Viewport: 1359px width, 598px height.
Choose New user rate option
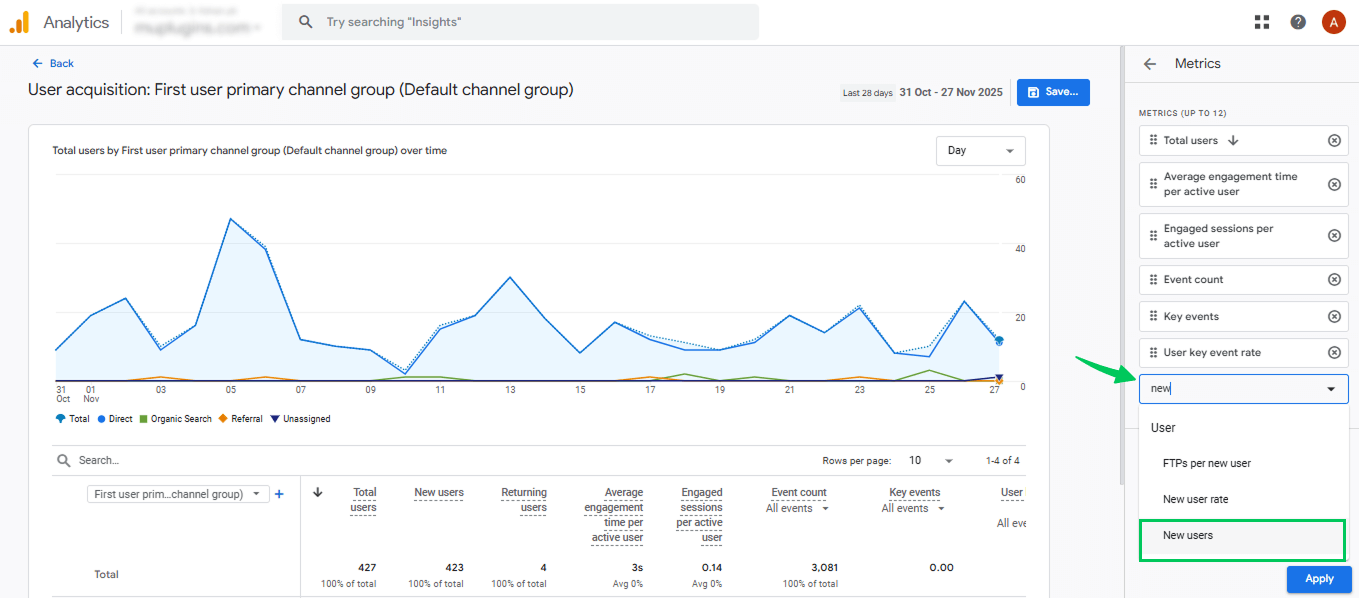tap(1195, 499)
